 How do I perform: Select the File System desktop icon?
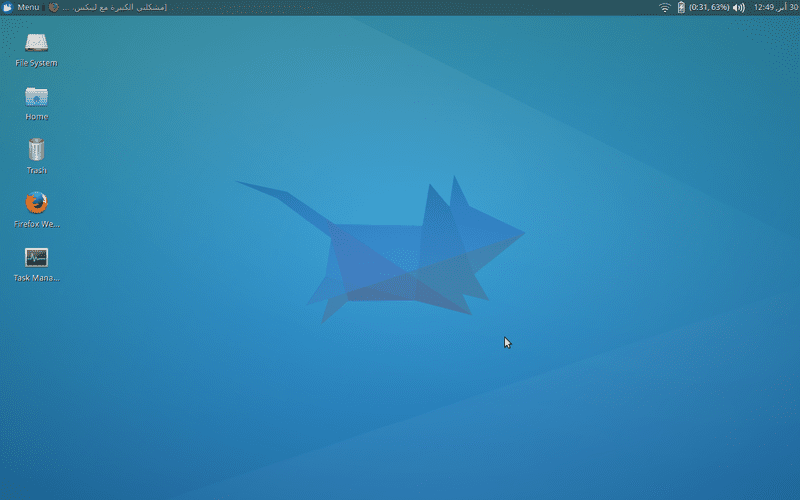click(36, 50)
